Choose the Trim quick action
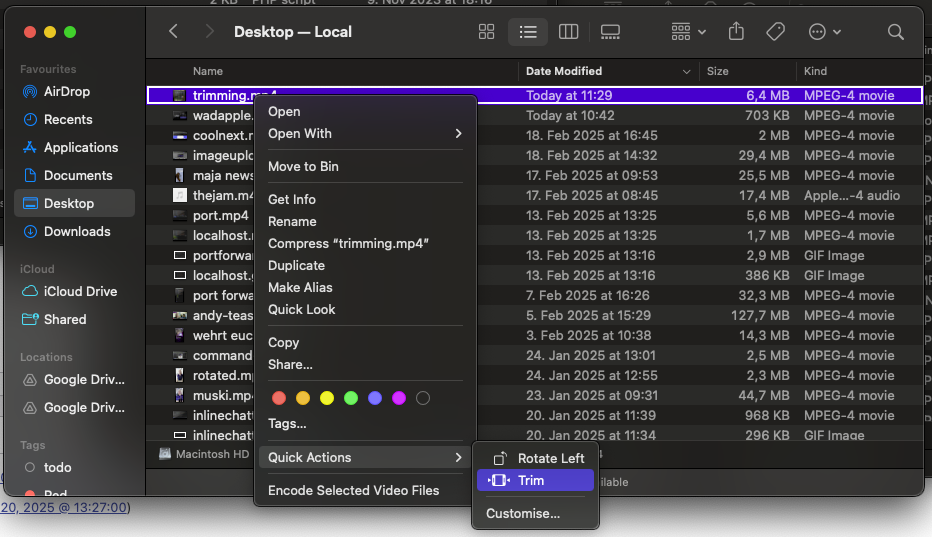 point(535,481)
